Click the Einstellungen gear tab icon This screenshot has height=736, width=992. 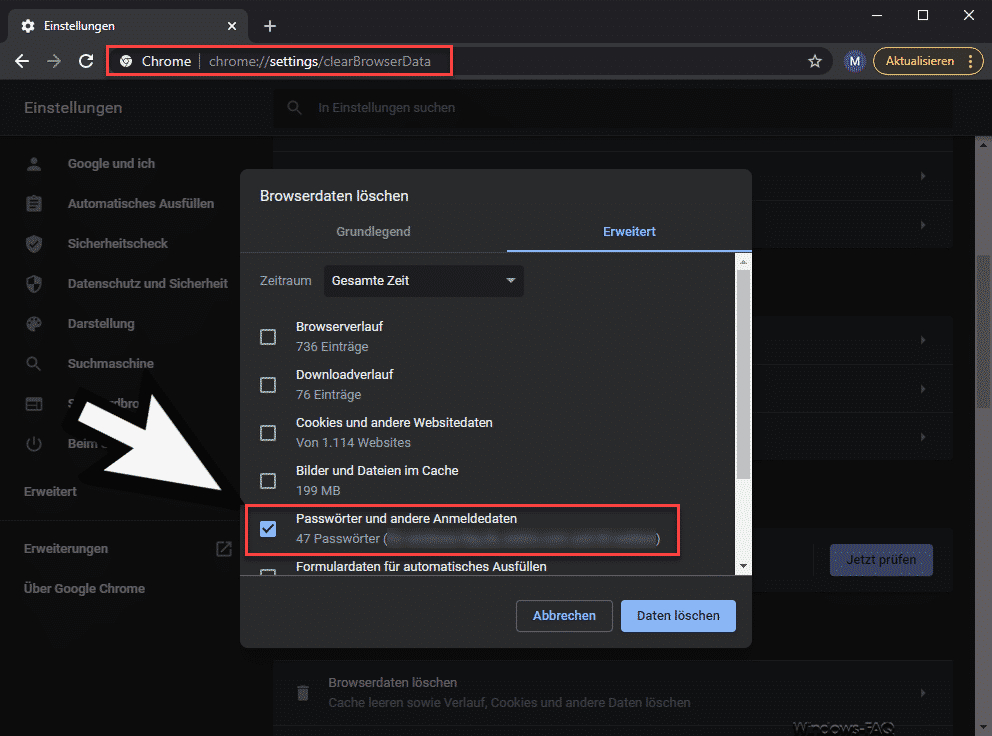pyautogui.click(x=28, y=26)
